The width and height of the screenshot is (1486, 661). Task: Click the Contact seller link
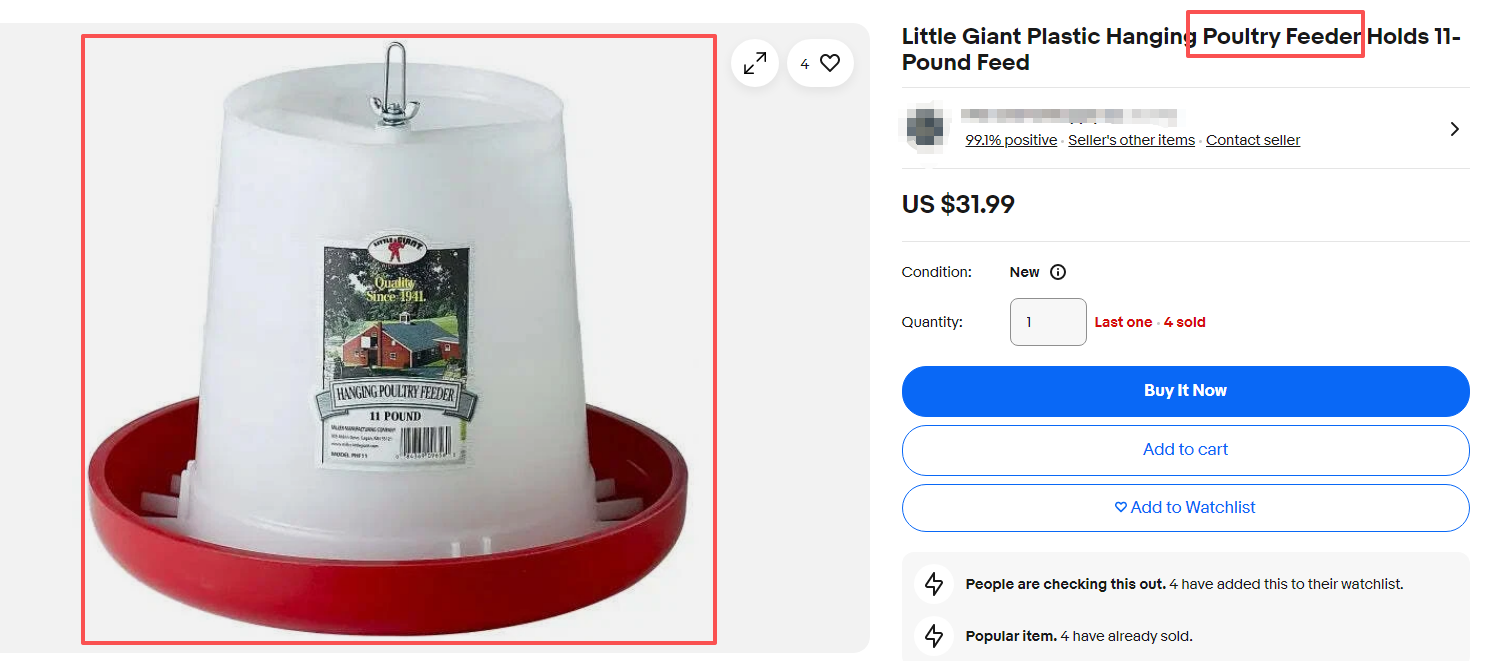[1252, 141]
